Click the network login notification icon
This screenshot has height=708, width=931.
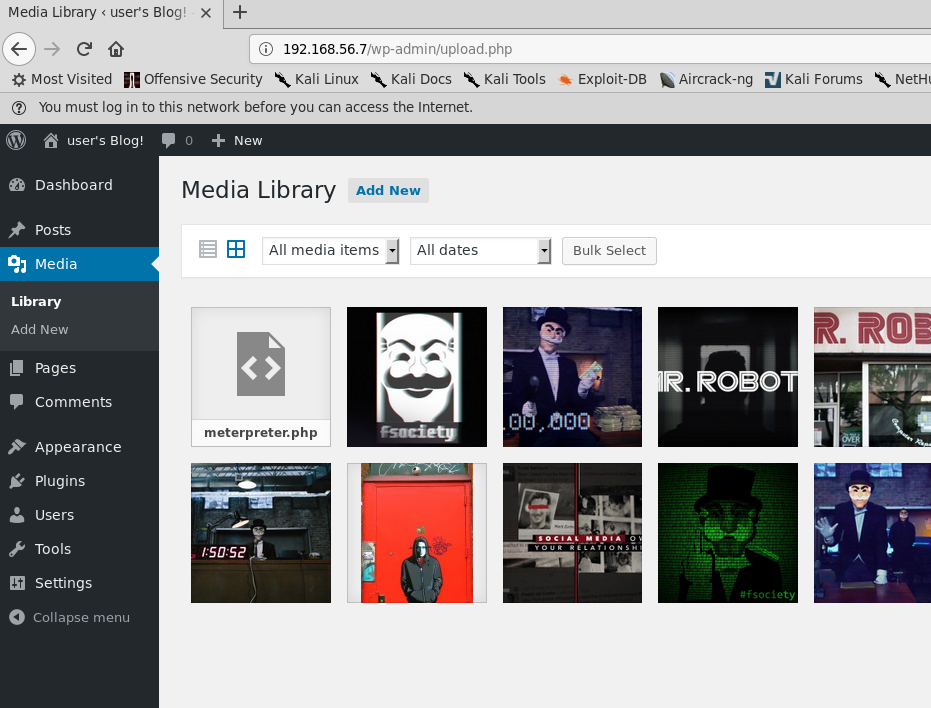pos(19,108)
